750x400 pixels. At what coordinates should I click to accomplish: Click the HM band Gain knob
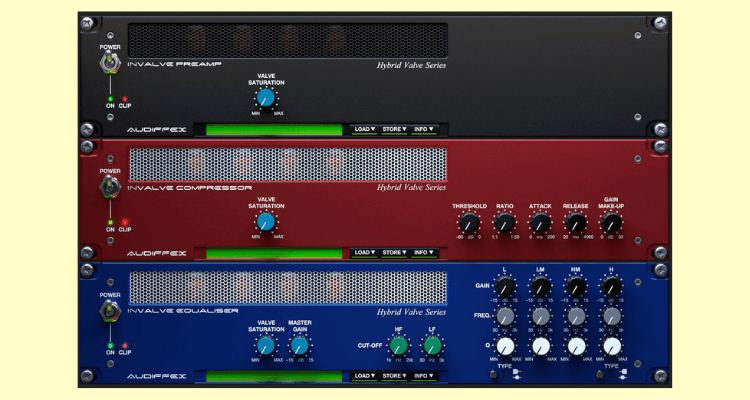pyautogui.click(x=576, y=287)
